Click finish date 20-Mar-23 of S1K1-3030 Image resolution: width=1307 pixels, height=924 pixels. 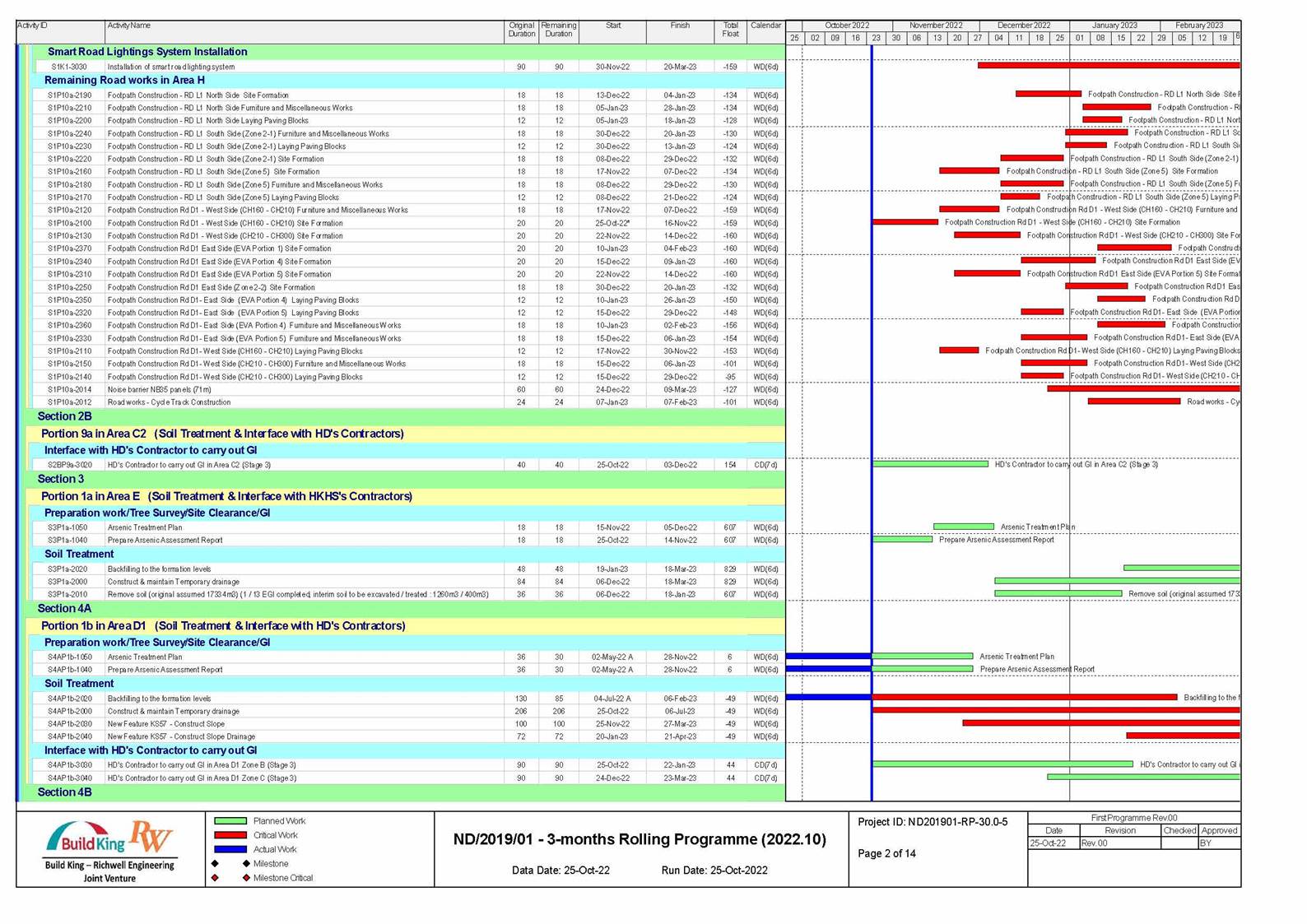[680, 67]
